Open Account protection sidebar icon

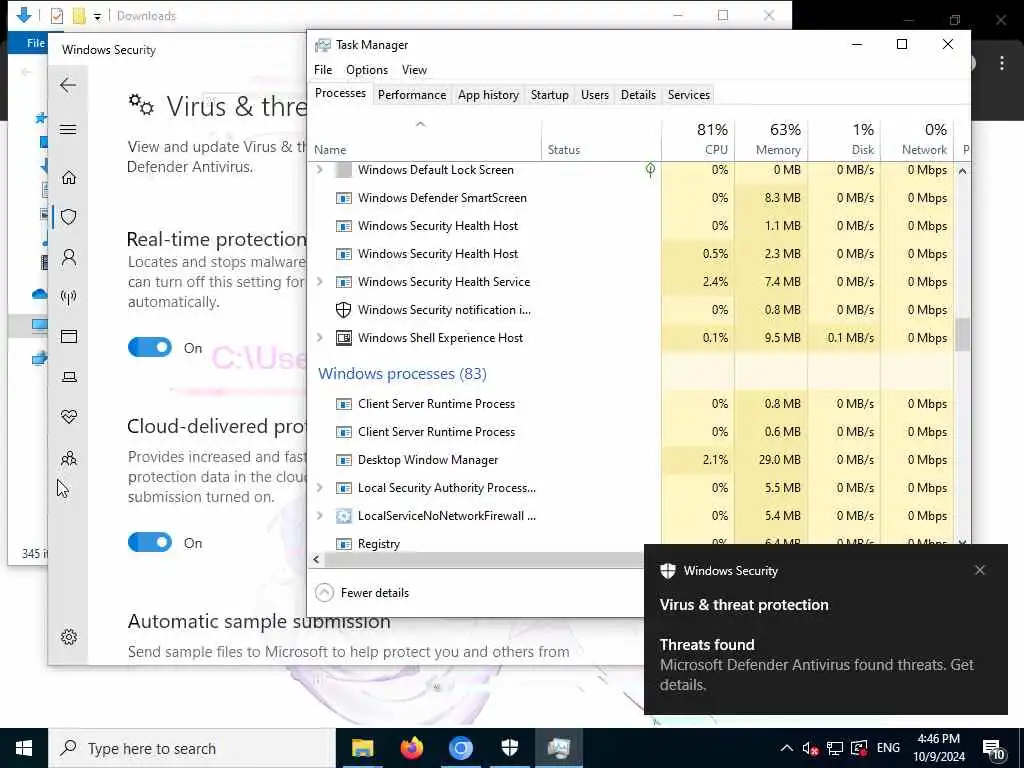pyautogui.click(x=69, y=258)
